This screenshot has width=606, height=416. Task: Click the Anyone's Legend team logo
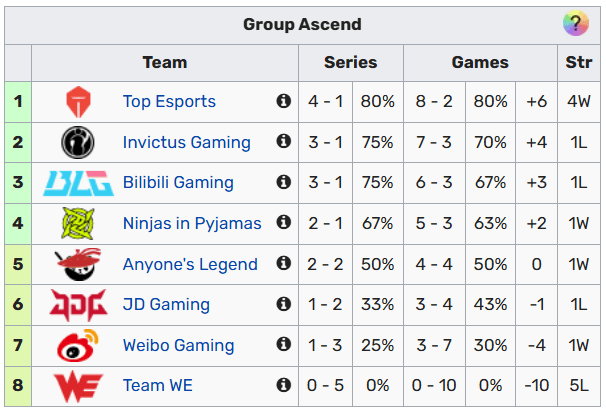[x=78, y=264]
